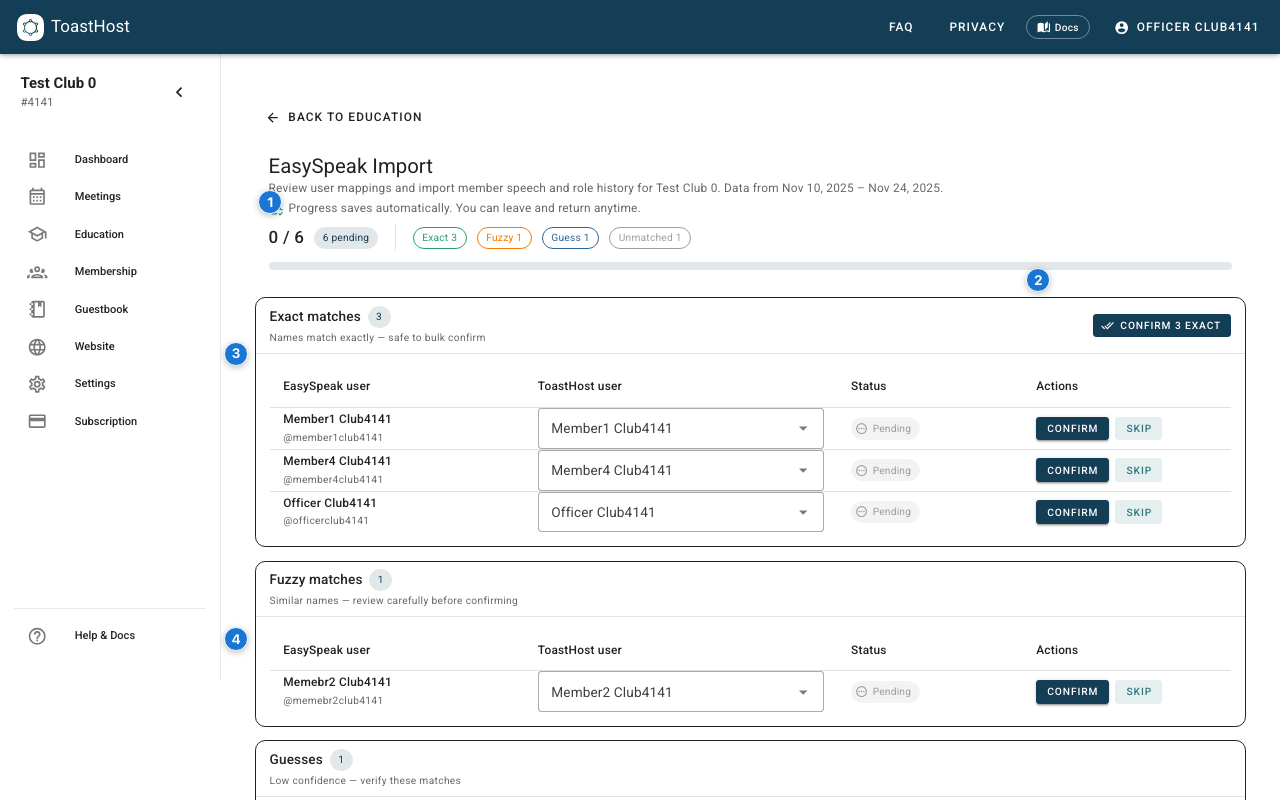
Task: Toggle the Unmatched 1 filter chip
Action: coord(649,237)
